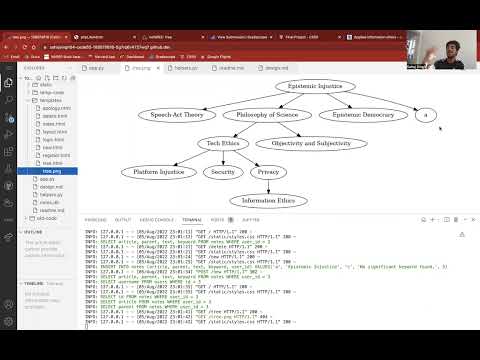Open the Extensions view

tap(8, 152)
